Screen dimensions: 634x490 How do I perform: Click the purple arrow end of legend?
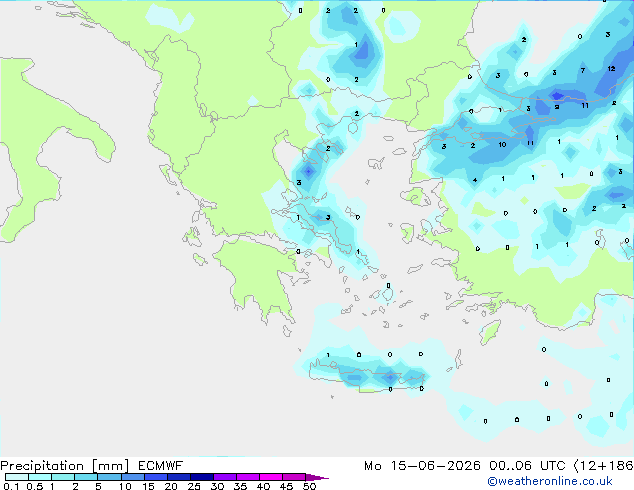[x=317, y=477]
